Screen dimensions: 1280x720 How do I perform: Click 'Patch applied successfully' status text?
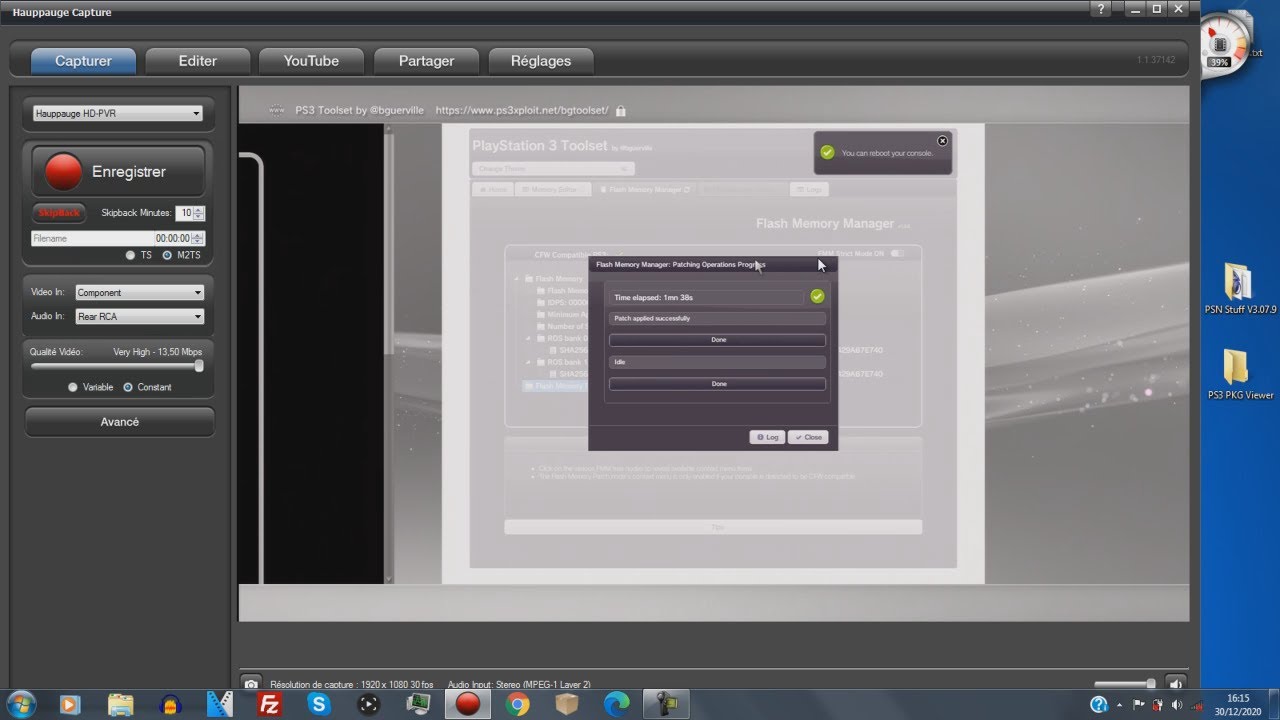coord(652,318)
